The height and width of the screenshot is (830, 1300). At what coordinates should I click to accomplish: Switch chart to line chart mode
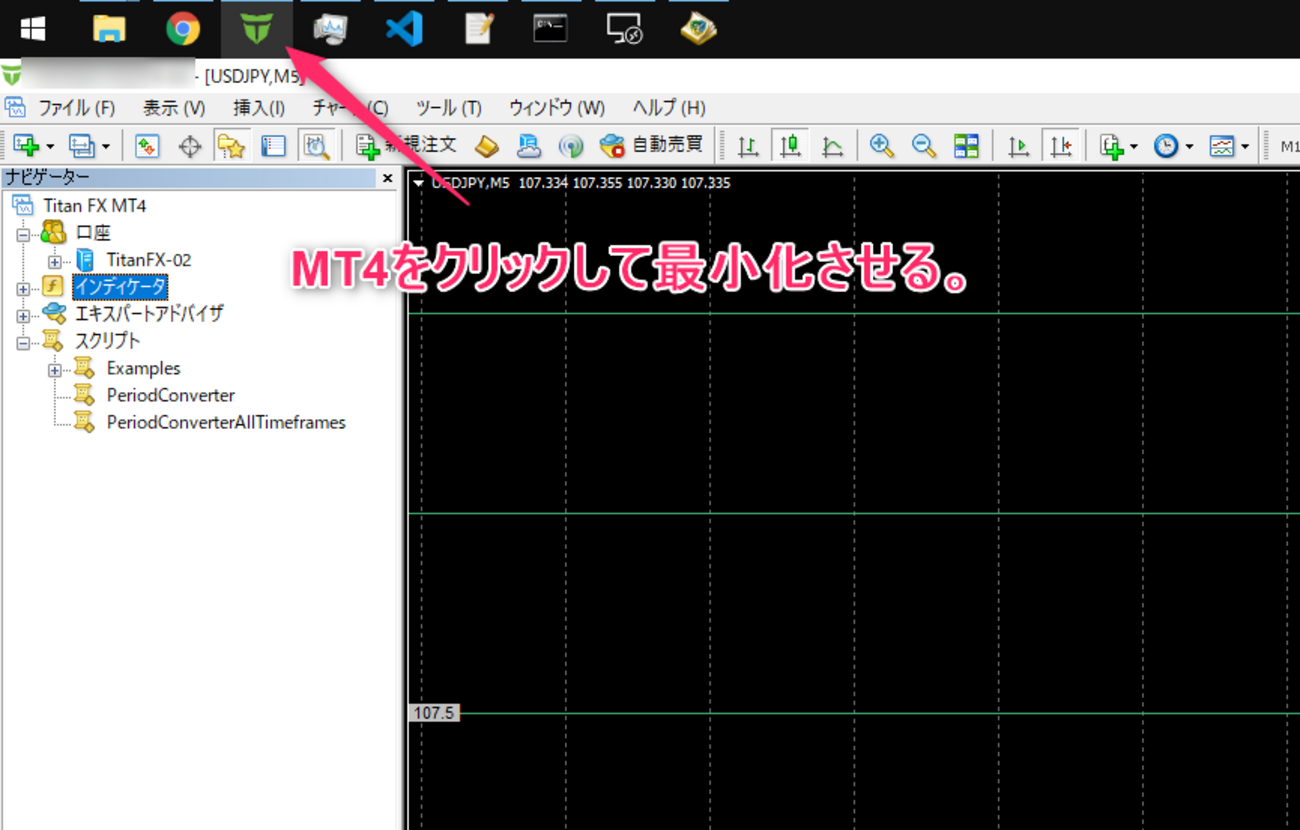pyautogui.click(x=832, y=145)
